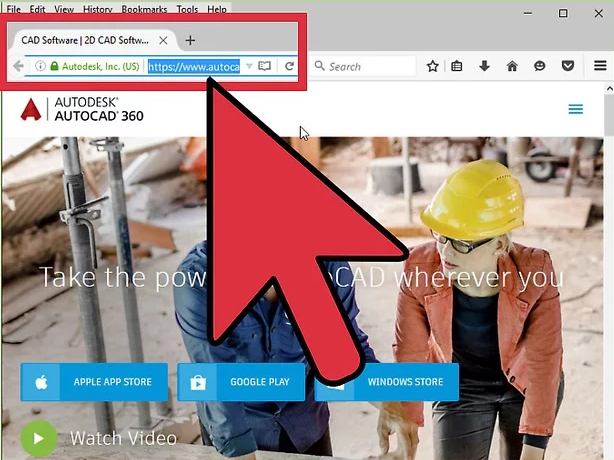Click the reload page icon

tap(289, 67)
